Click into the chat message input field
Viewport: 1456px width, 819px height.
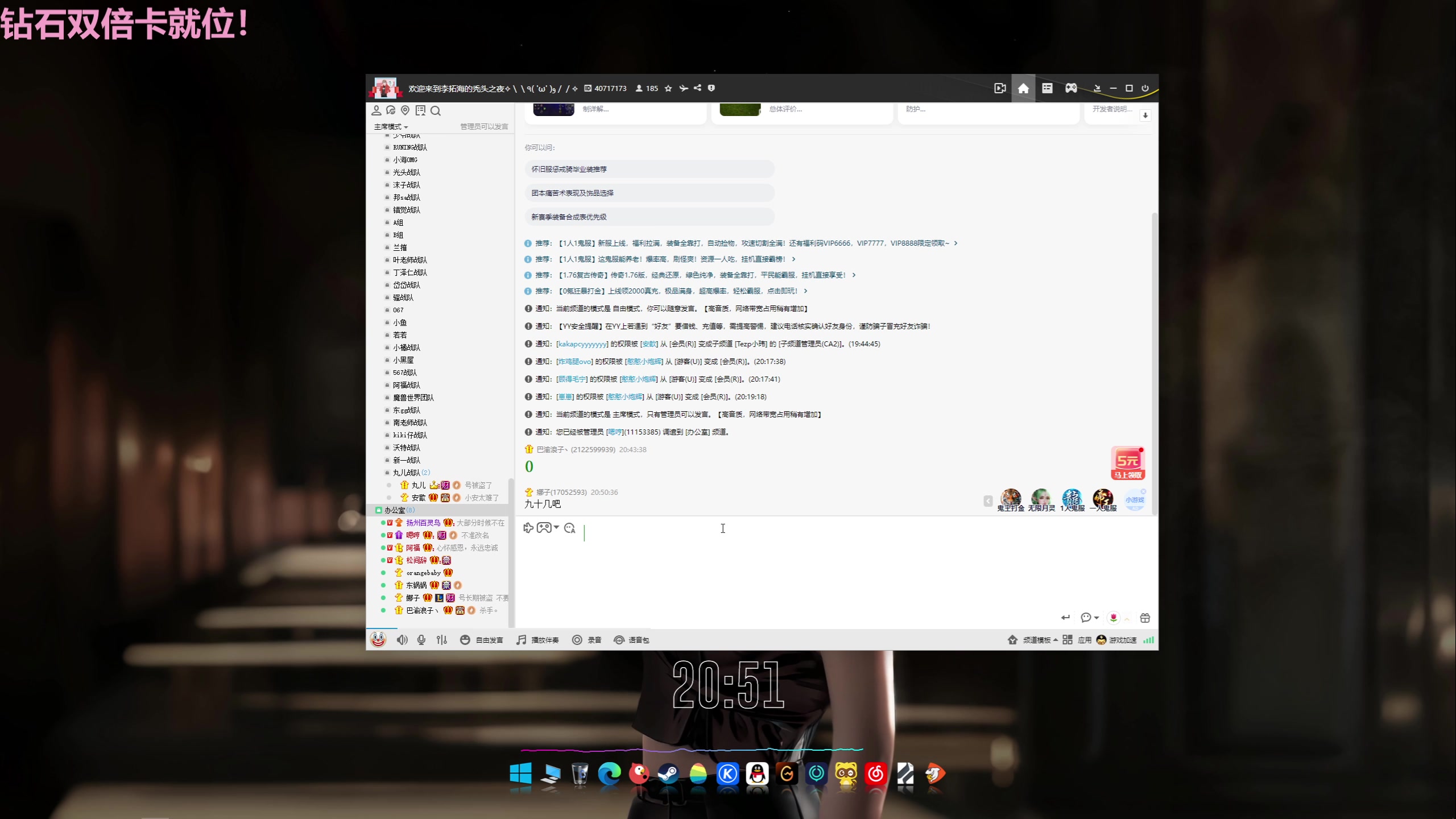796,563
